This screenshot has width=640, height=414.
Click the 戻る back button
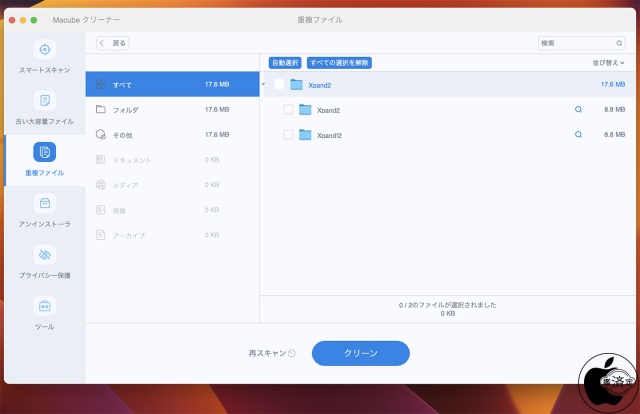tap(113, 43)
